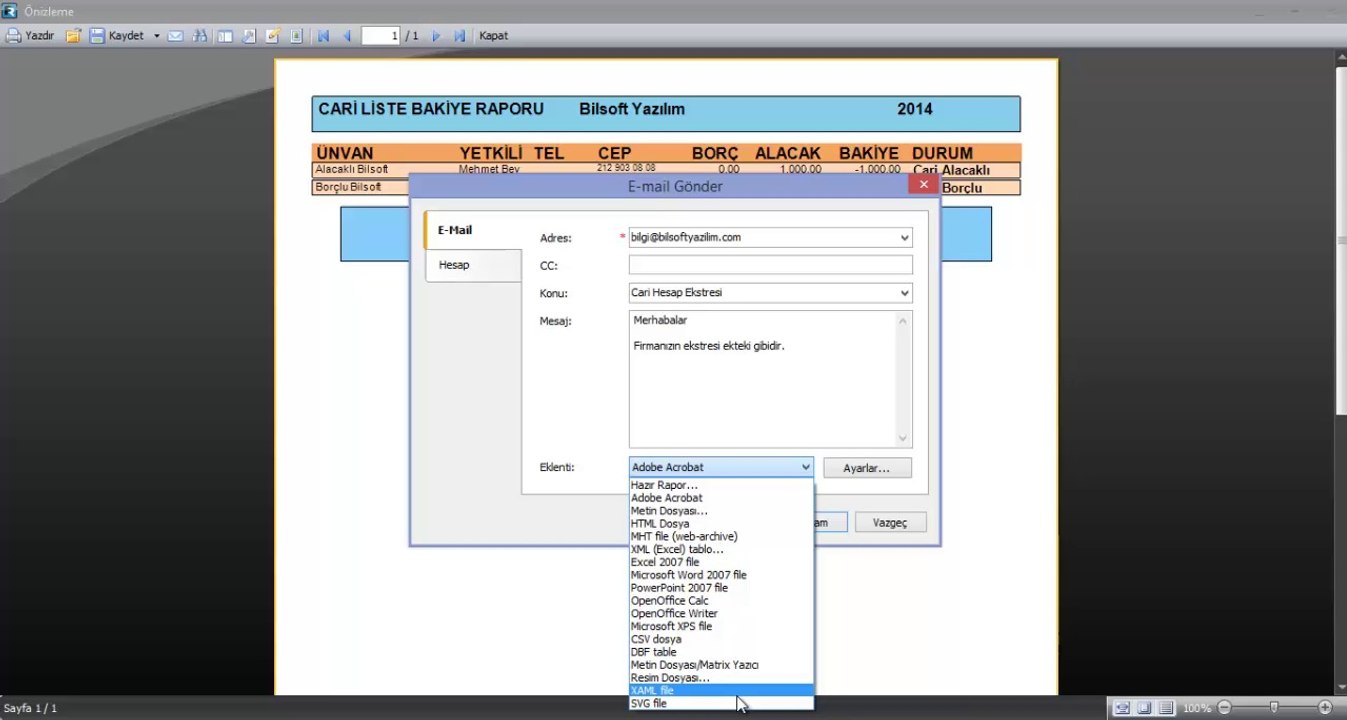Pick XML (Excel) tablo option
Image resolution: width=1347 pixels, height=720 pixels.
721,549
